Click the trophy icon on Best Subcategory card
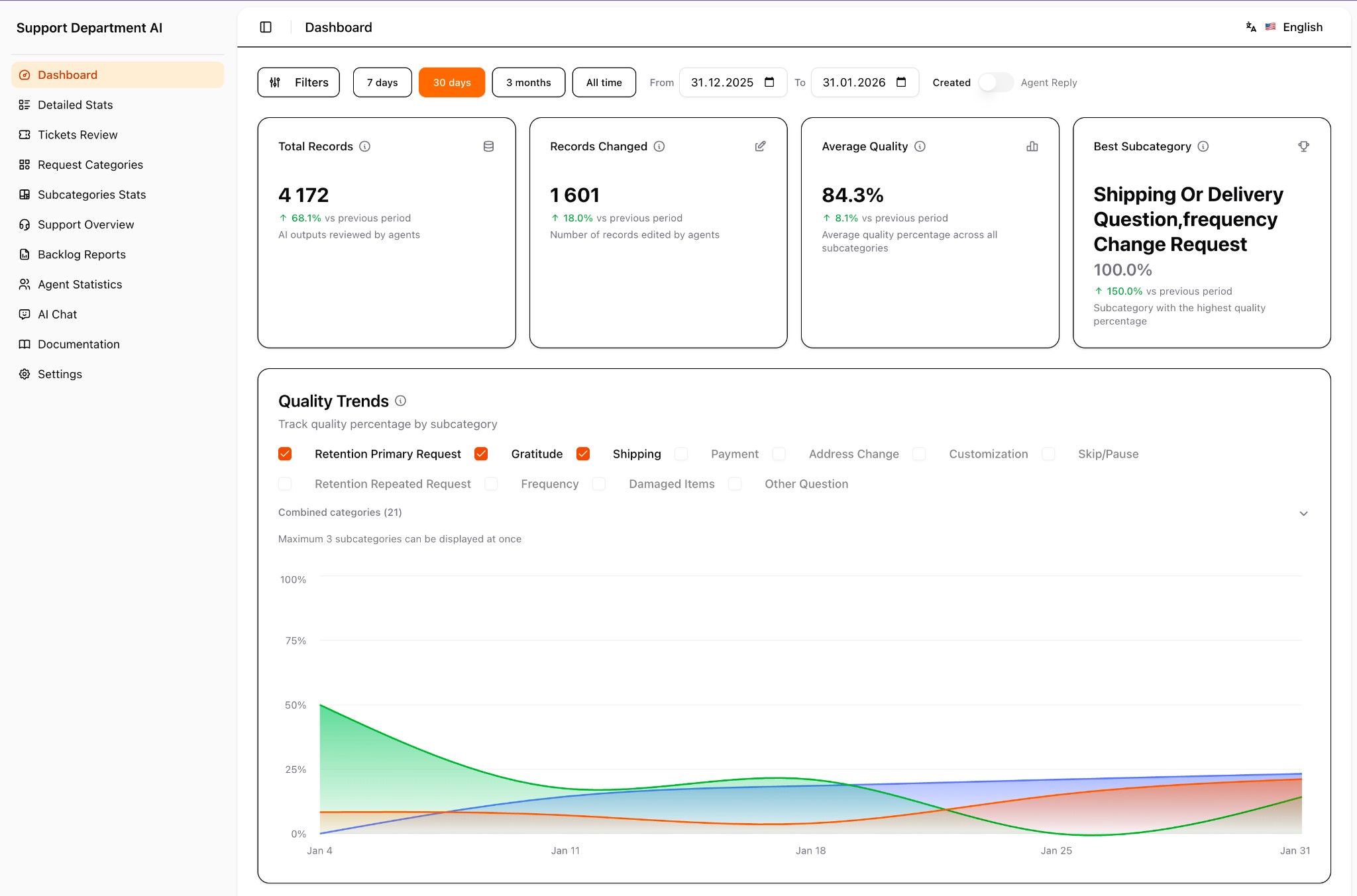 (x=1303, y=146)
